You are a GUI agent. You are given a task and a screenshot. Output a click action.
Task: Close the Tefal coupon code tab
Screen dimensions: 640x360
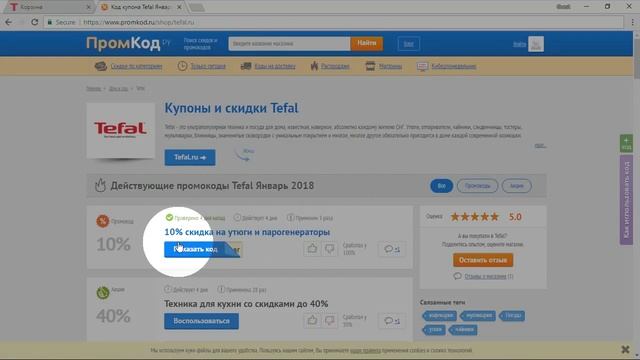coord(179,7)
